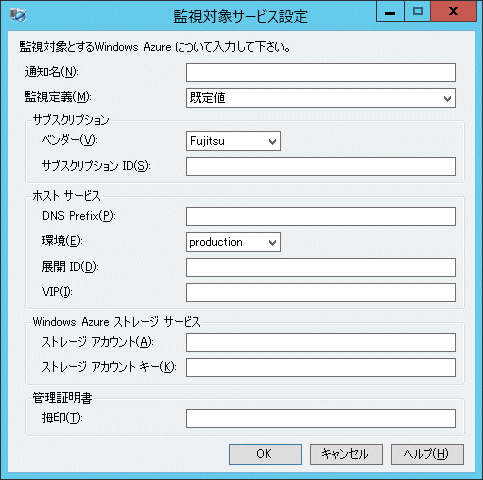Click the サブスクリプション group label
The width and height of the screenshot is (483, 480).
[x=71, y=120]
